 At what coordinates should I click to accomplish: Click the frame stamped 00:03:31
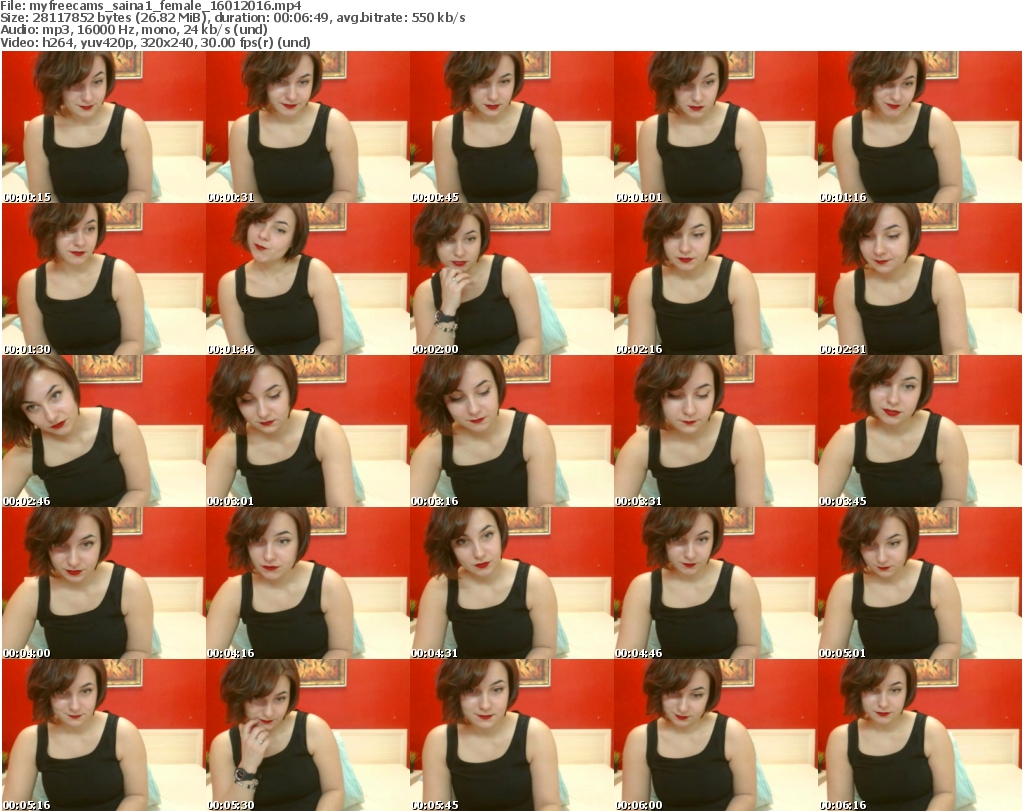(715, 432)
